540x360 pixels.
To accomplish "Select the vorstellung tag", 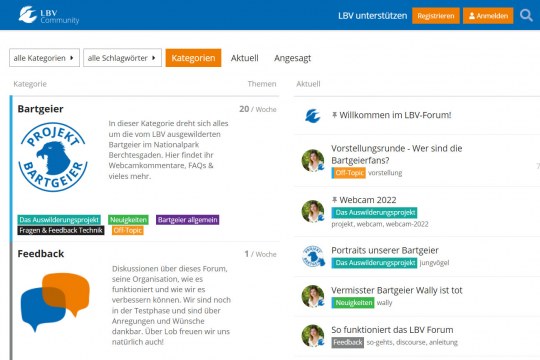I will pyautogui.click(x=385, y=173).
